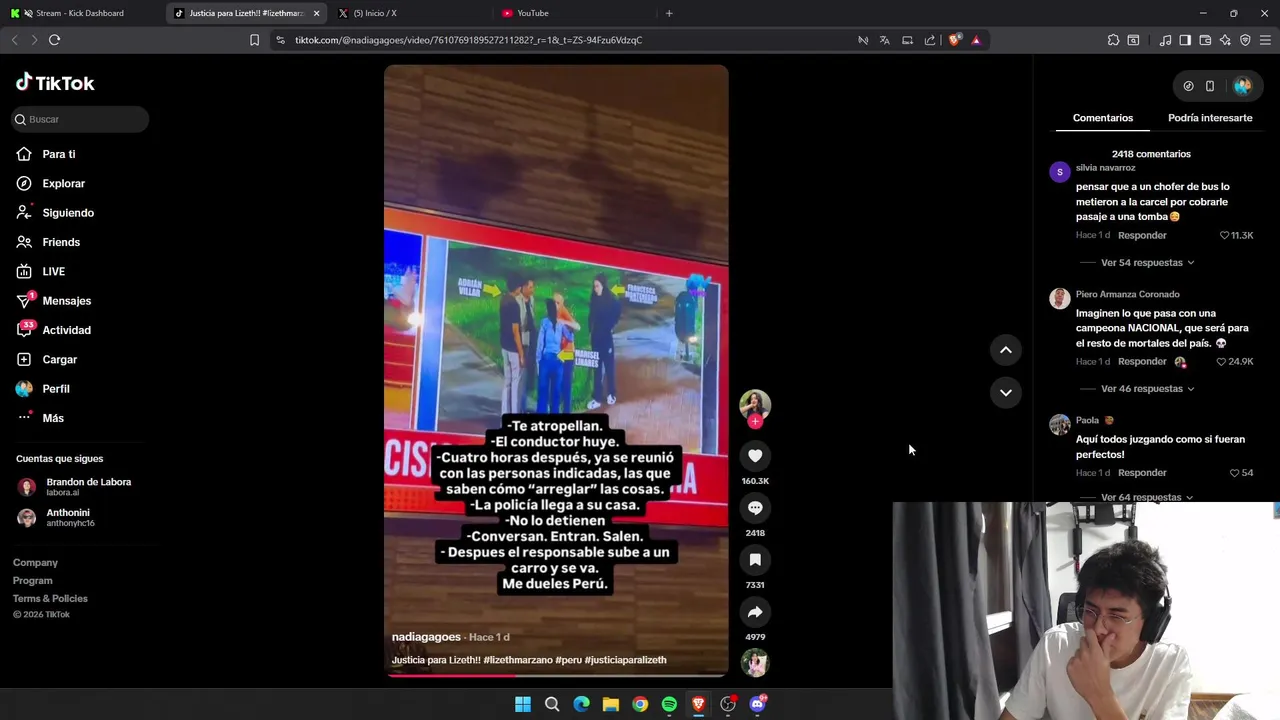Go to the next video with the down arrow
Screen dimensions: 1280x720
click(1006, 392)
